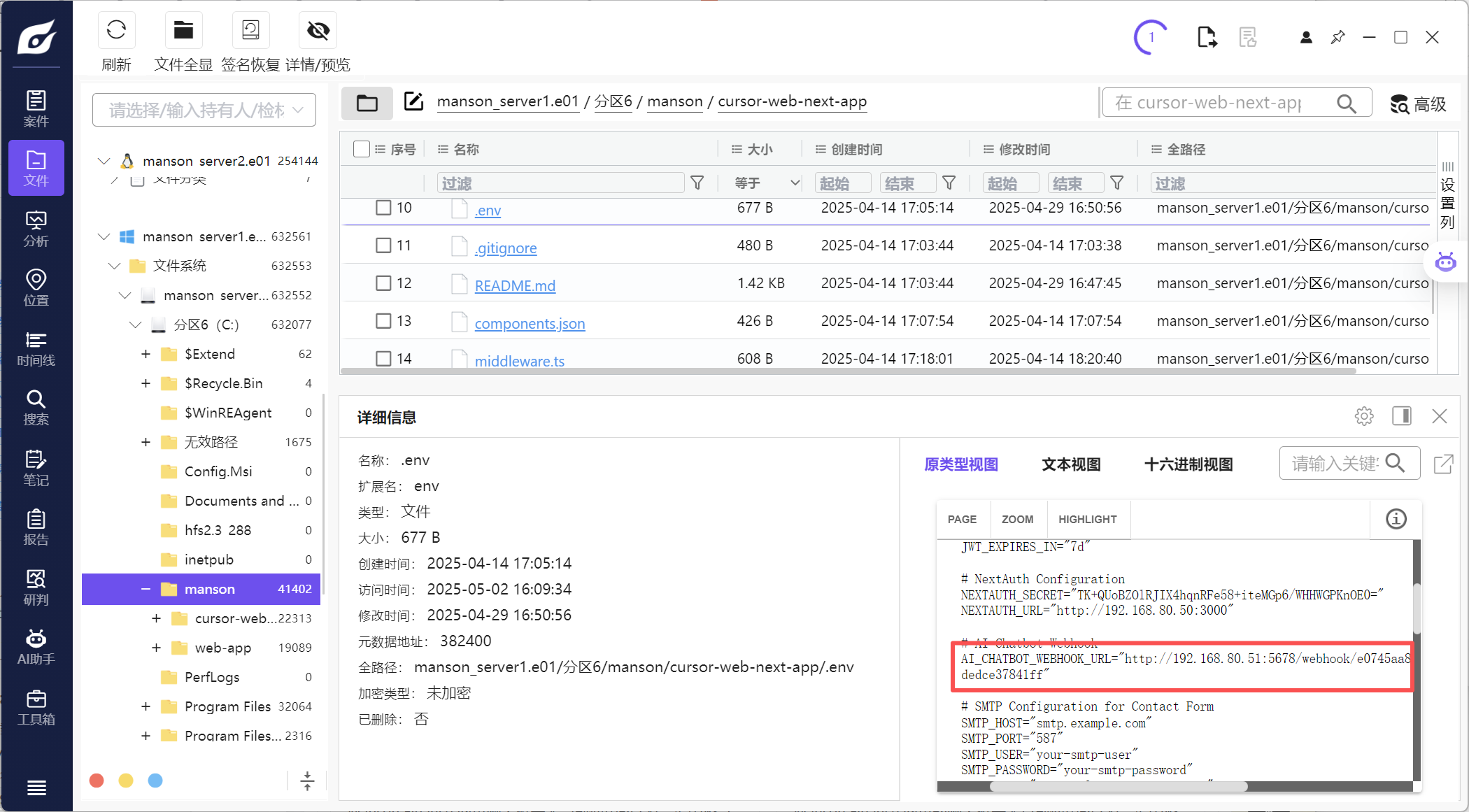Viewport: 1469px width, 812px height.
Task: Switch to 文本视图 tab
Action: pyautogui.click(x=1070, y=464)
